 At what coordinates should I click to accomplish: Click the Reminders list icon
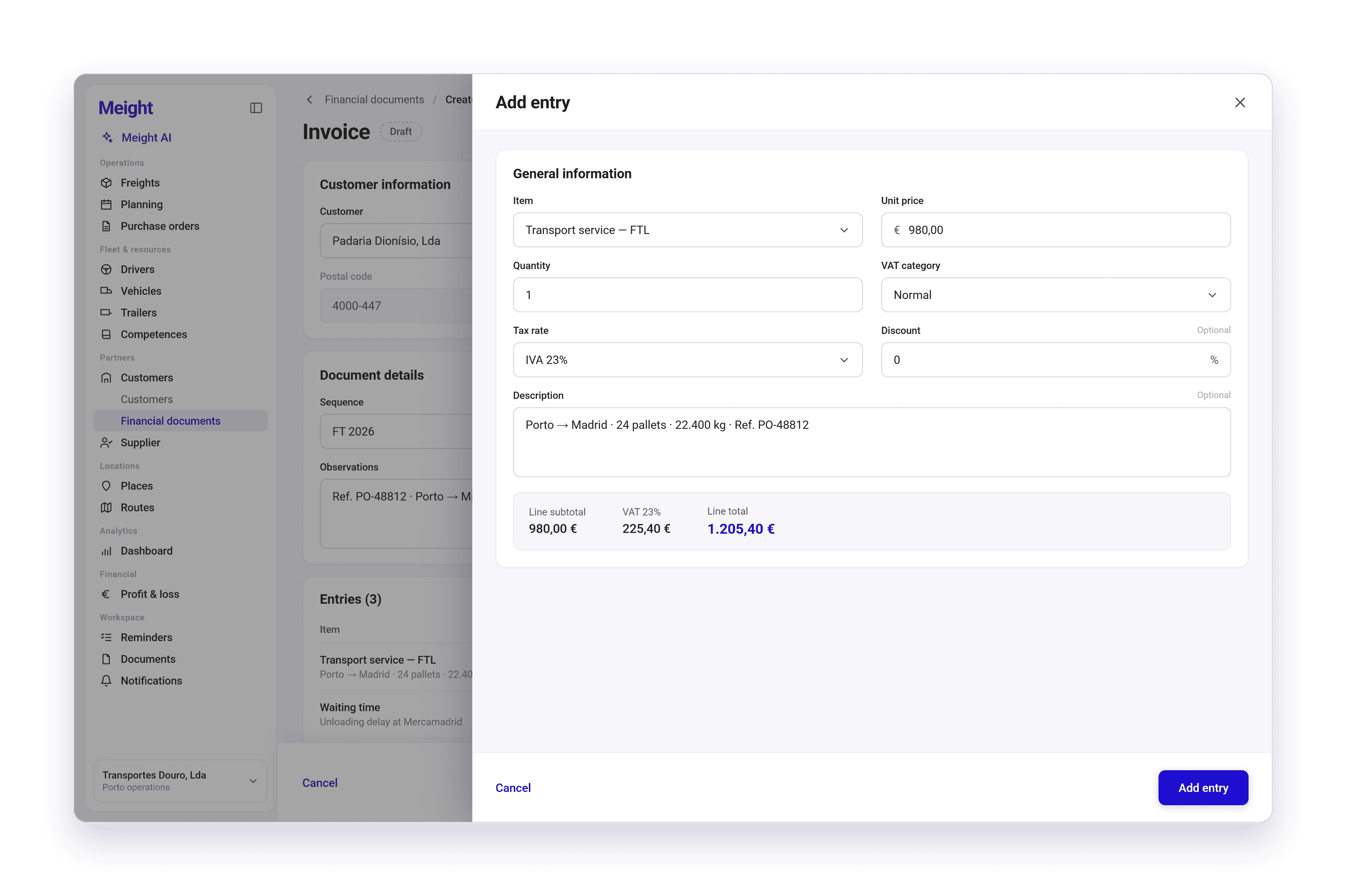(x=106, y=637)
